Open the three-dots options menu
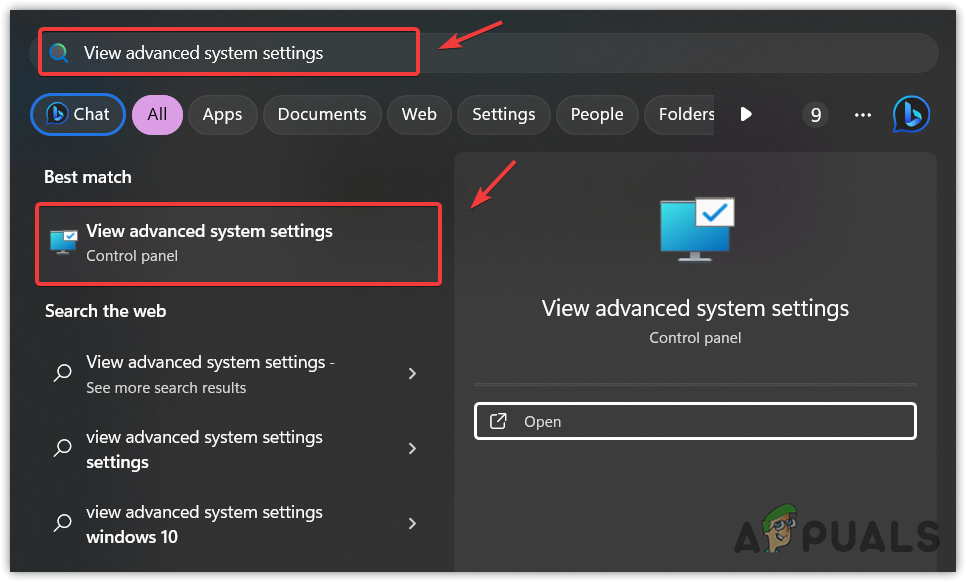The image size is (966, 582). (862, 115)
